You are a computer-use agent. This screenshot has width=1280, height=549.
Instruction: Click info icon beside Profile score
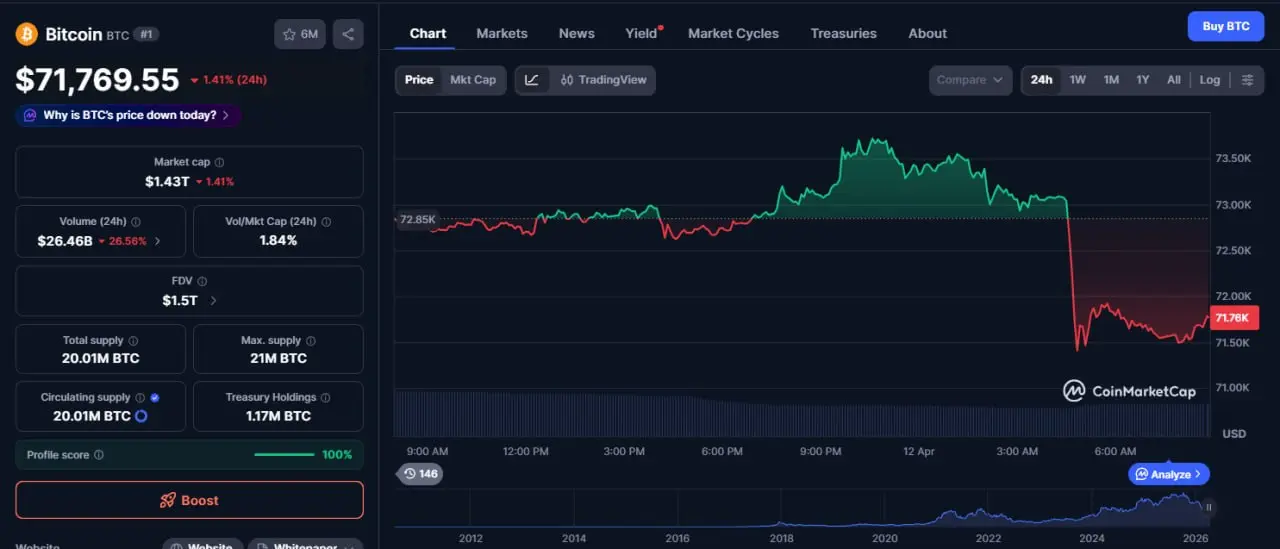pos(98,455)
